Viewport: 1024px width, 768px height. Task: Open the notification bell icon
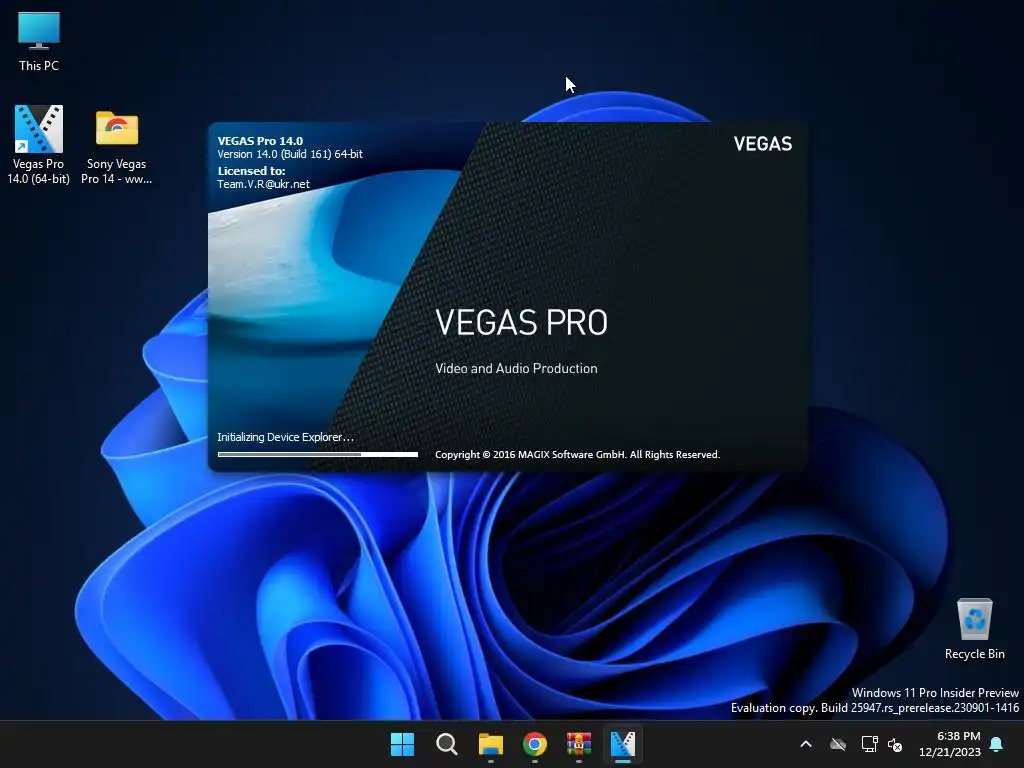tap(997, 744)
